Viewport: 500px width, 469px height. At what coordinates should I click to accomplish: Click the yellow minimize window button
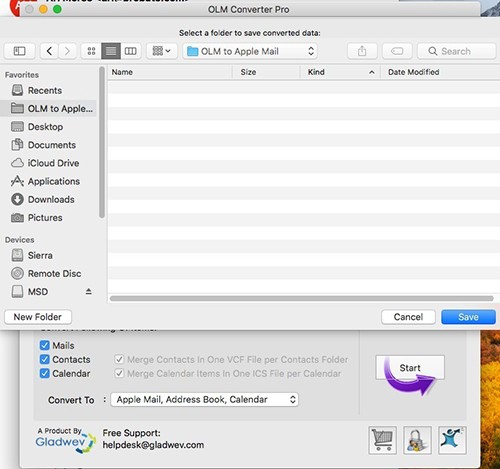point(43,9)
